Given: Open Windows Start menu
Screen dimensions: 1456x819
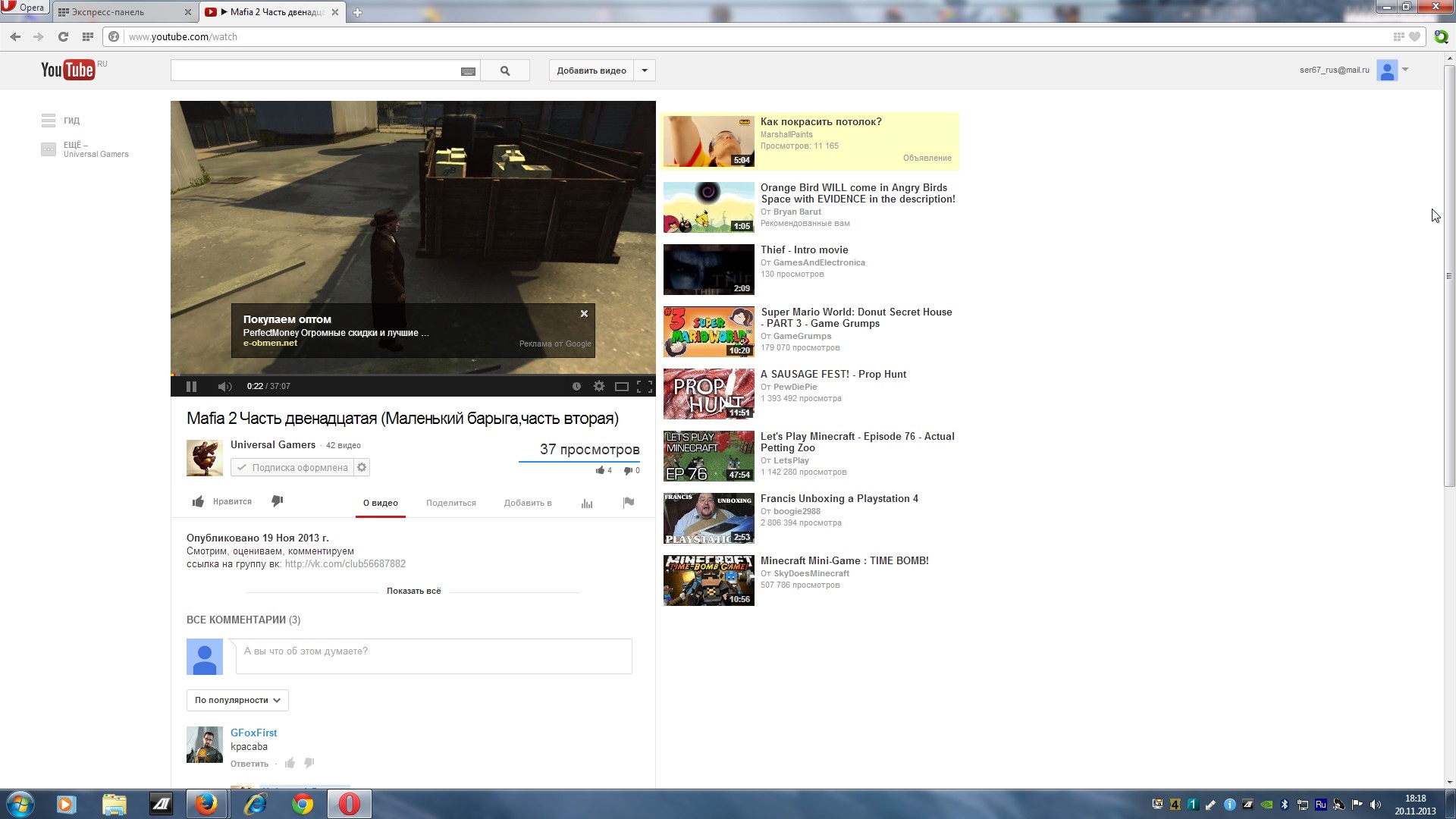Looking at the screenshot, I should (x=20, y=804).
